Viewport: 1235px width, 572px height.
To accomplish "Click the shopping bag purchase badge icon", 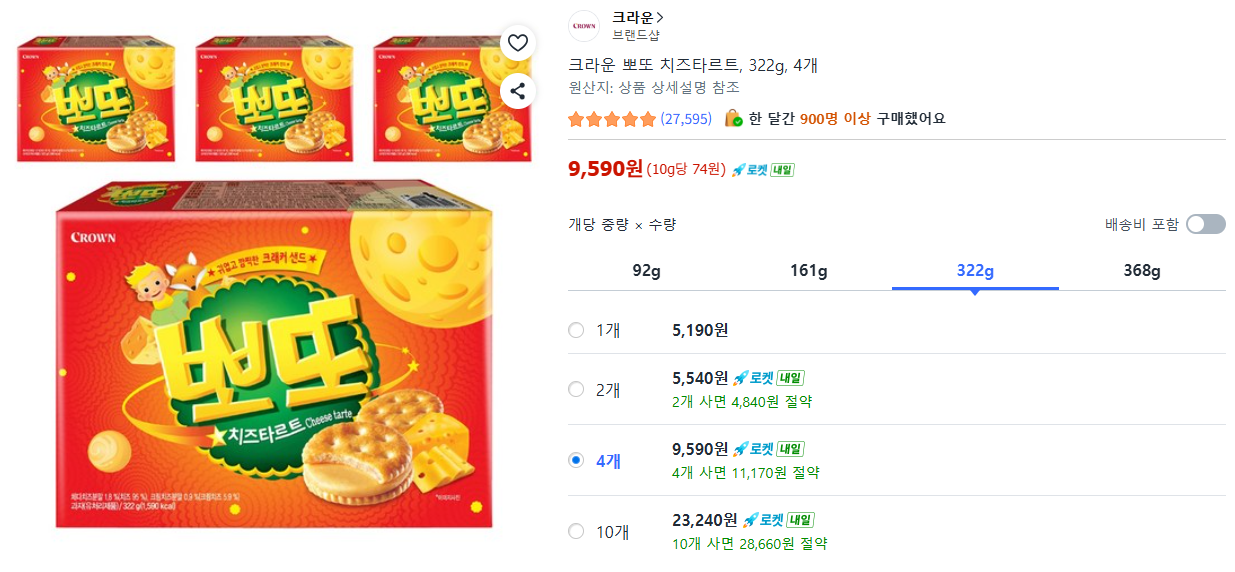I will point(734,118).
